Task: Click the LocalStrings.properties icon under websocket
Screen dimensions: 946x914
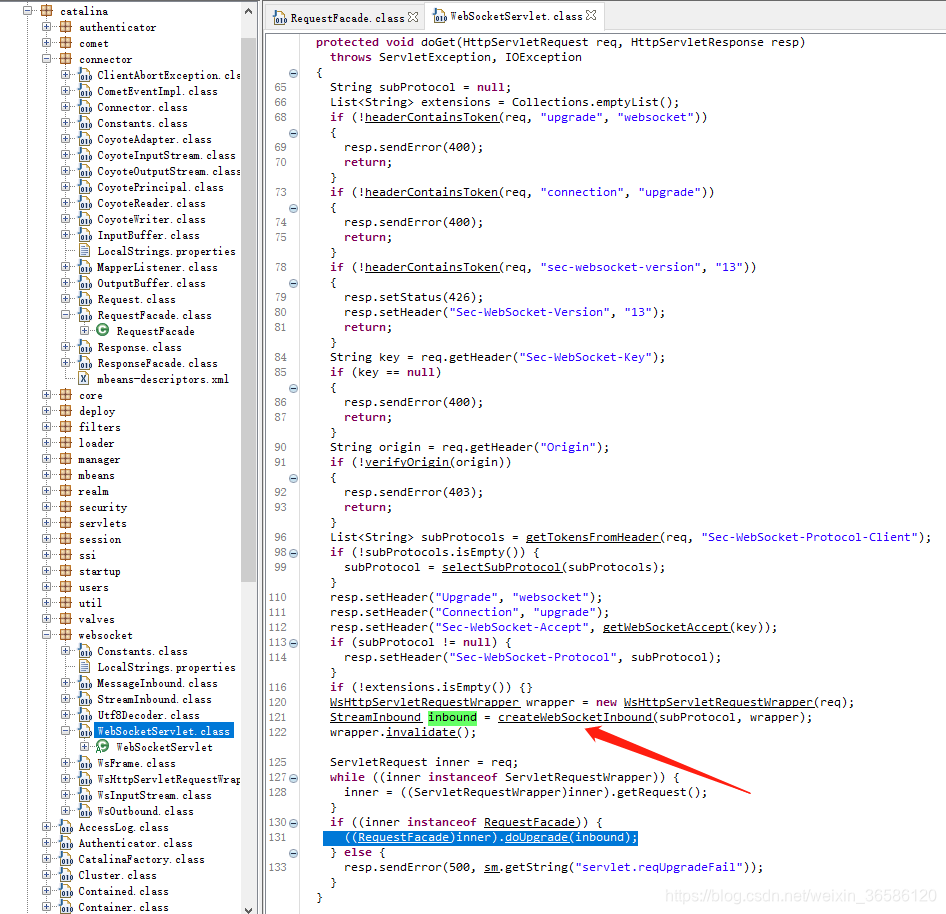Action: 85,667
